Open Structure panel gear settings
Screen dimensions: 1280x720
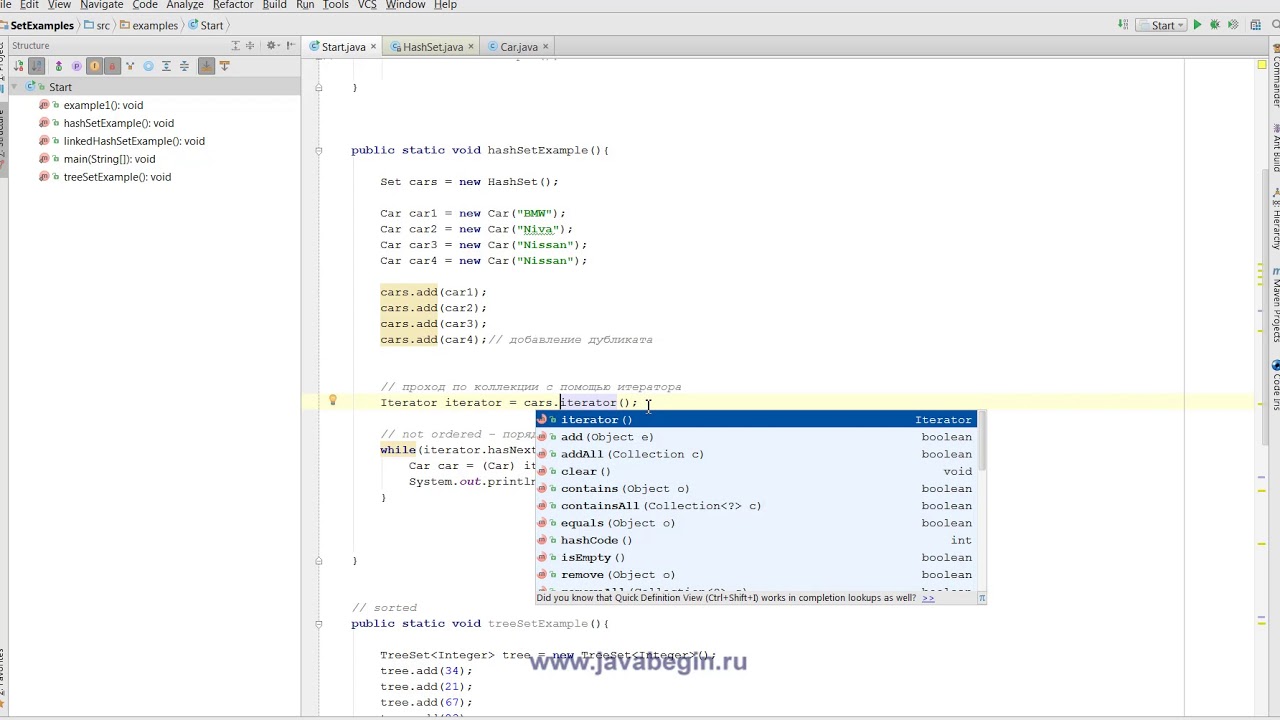(272, 45)
